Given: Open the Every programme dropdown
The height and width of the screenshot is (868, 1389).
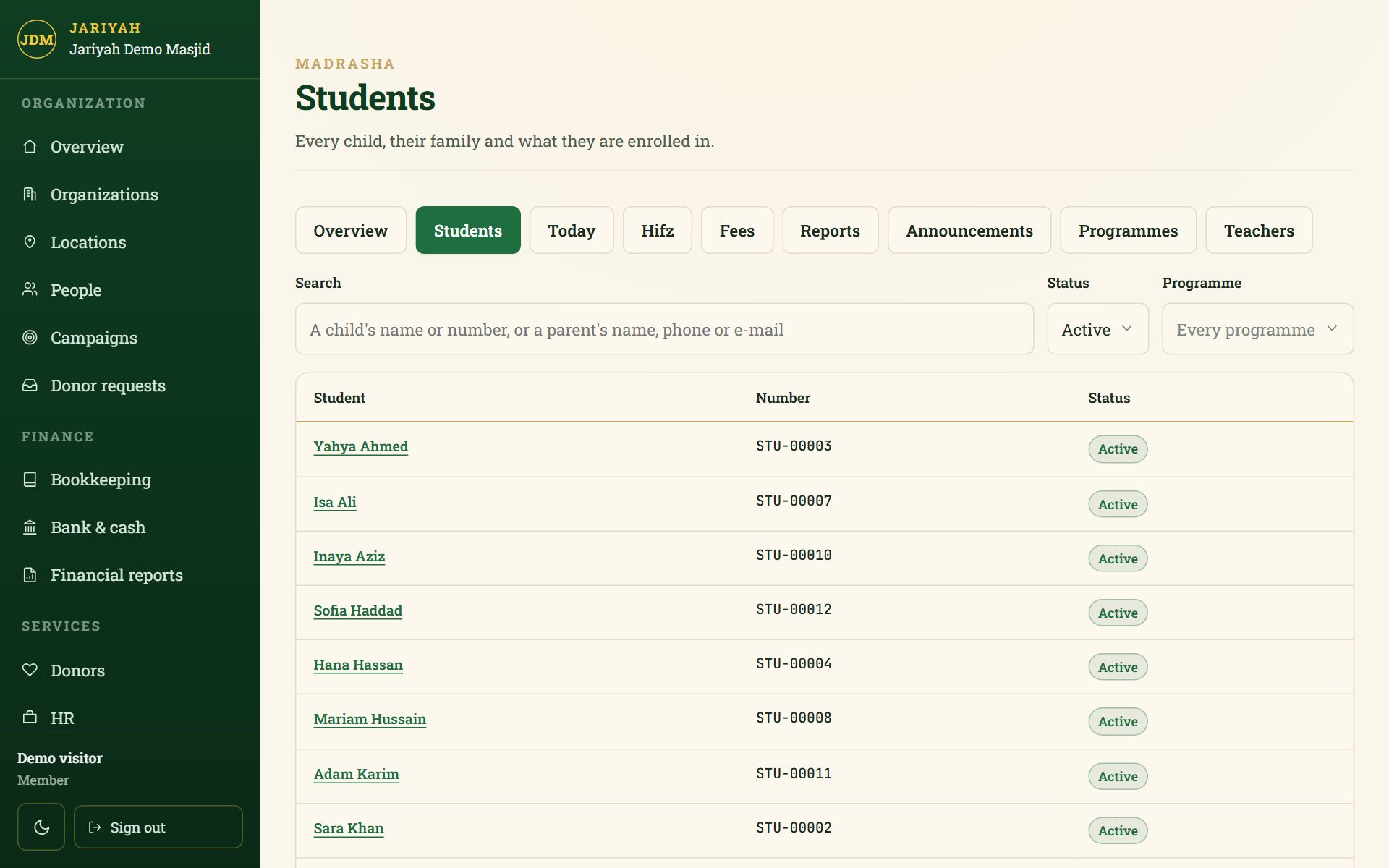Looking at the screenshot, I should tap(1257, 329).
